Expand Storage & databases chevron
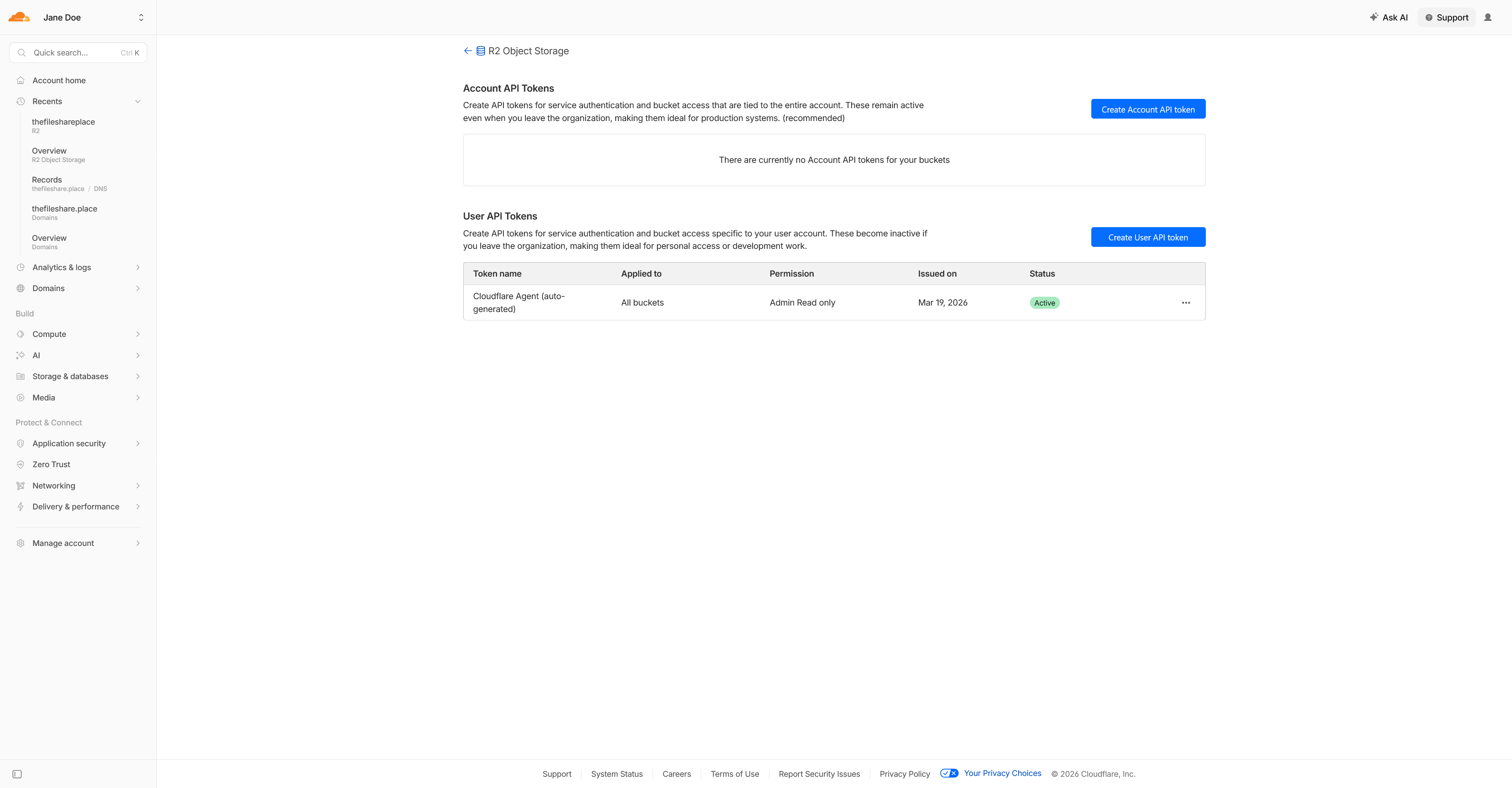 (138, 376)
